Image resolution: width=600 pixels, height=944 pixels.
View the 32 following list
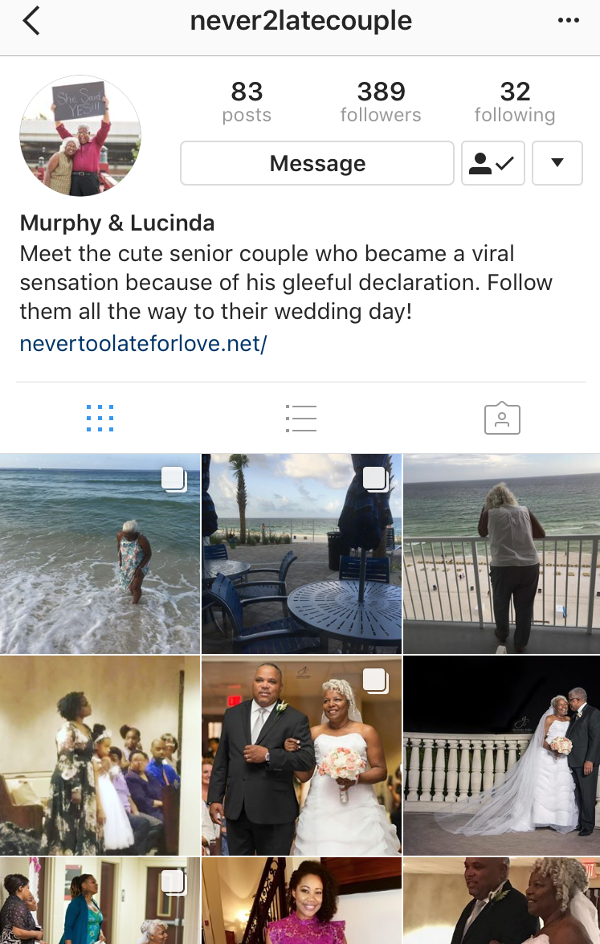pyautogui.click(x=515, y=102)
